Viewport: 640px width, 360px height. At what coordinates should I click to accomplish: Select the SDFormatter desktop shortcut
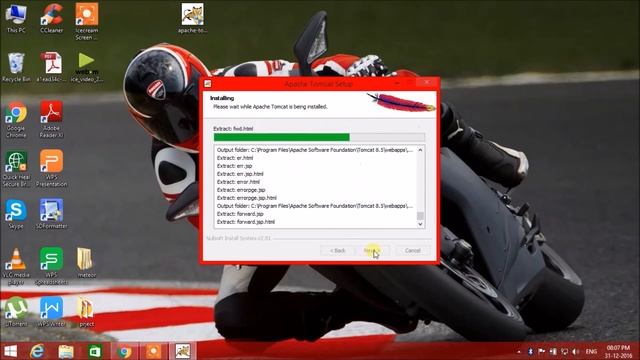[51, 214]
